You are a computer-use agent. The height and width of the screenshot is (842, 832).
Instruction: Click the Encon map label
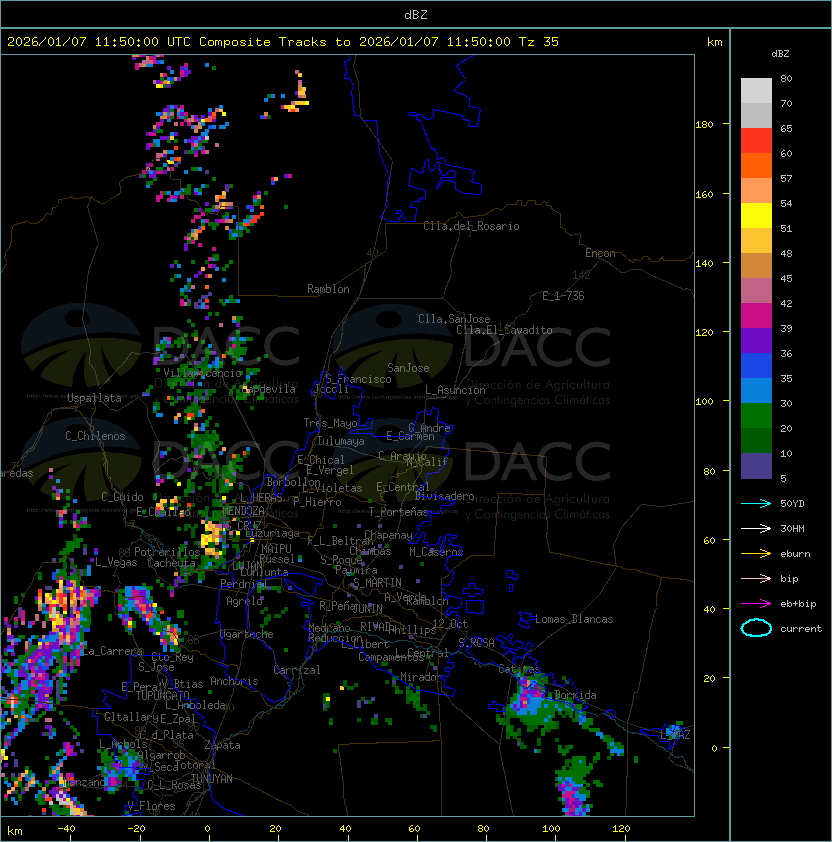point(600,253)
